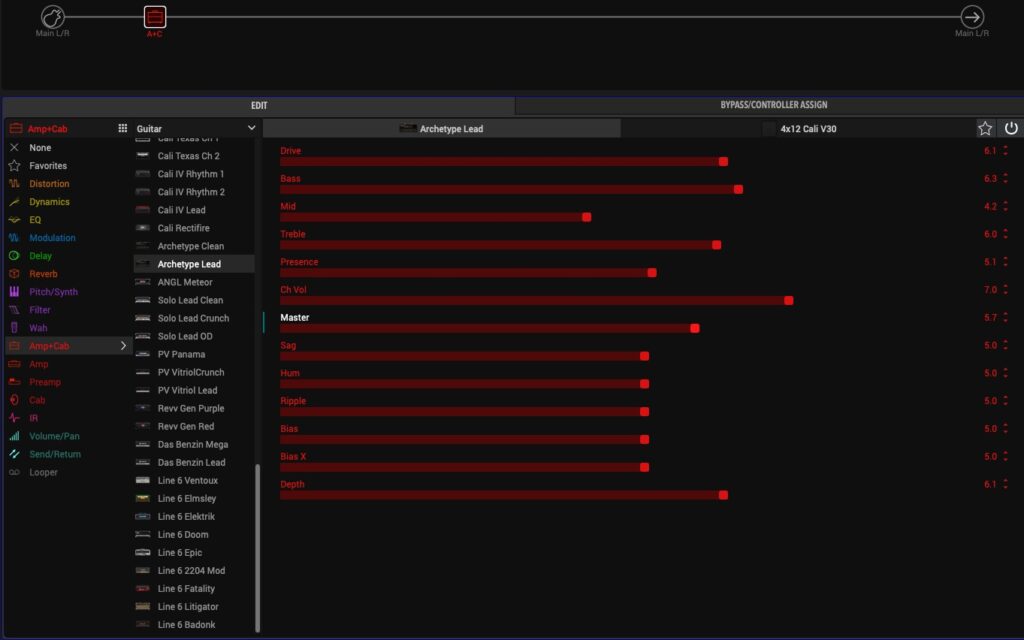Viewport: 1024px width, 640px height.
Task: Mark preset as favorite with star icon
Action: tap(985, 129)
